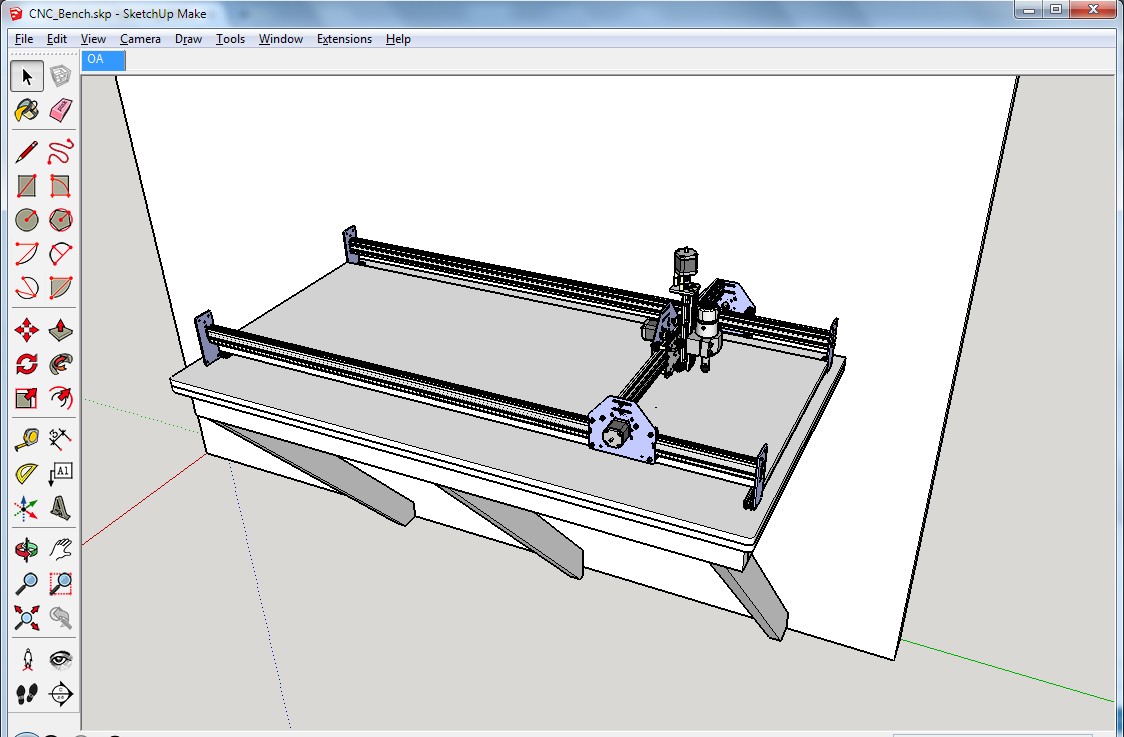Screen dimensions: 1124x737
Task: Activate the Circle tool
Action: pos(27,219)
